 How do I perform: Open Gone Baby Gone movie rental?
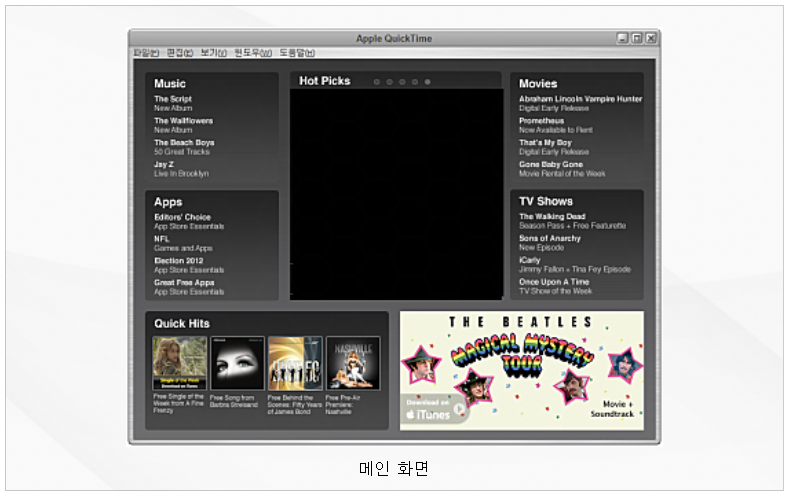pyautogui.click(x=562, y=169)
